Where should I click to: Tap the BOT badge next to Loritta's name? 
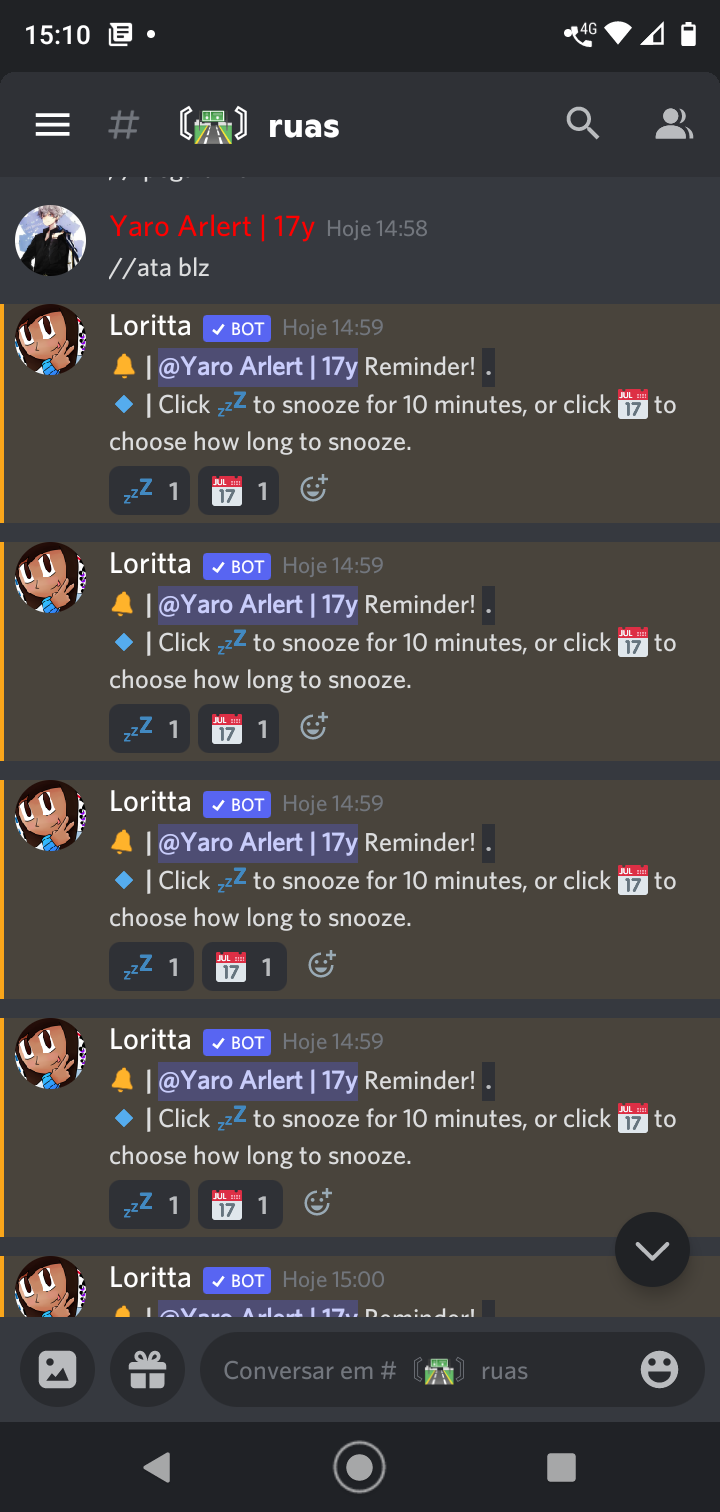[236, 327]
